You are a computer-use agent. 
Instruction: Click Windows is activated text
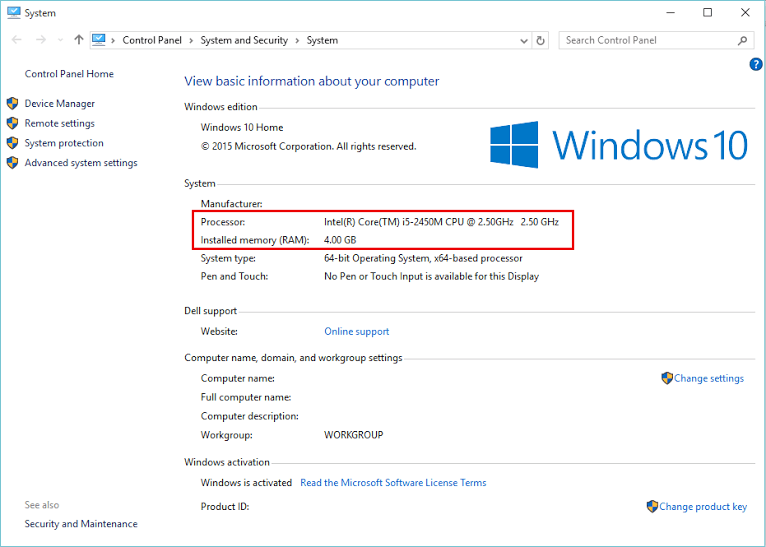pos(246,483)
